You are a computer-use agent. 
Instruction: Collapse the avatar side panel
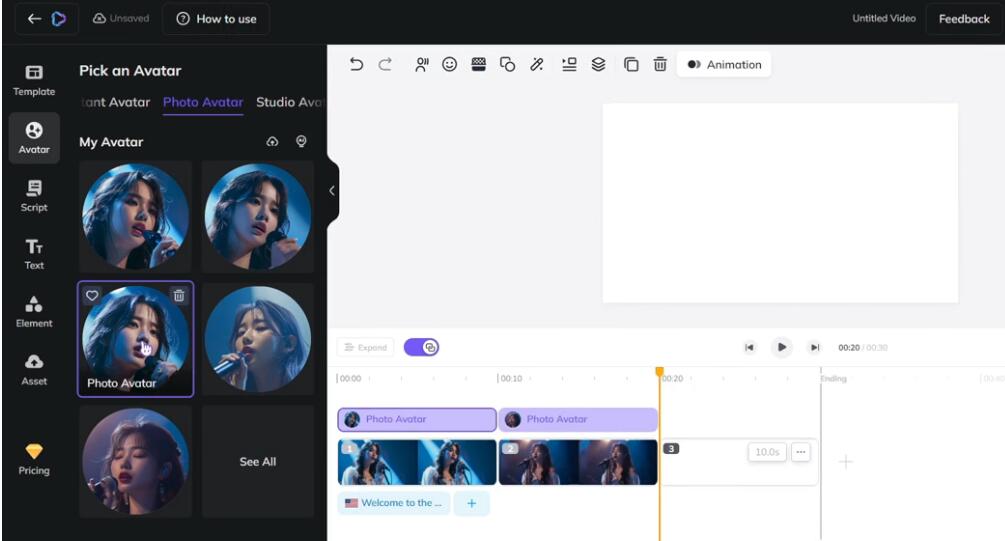point(332,190)
